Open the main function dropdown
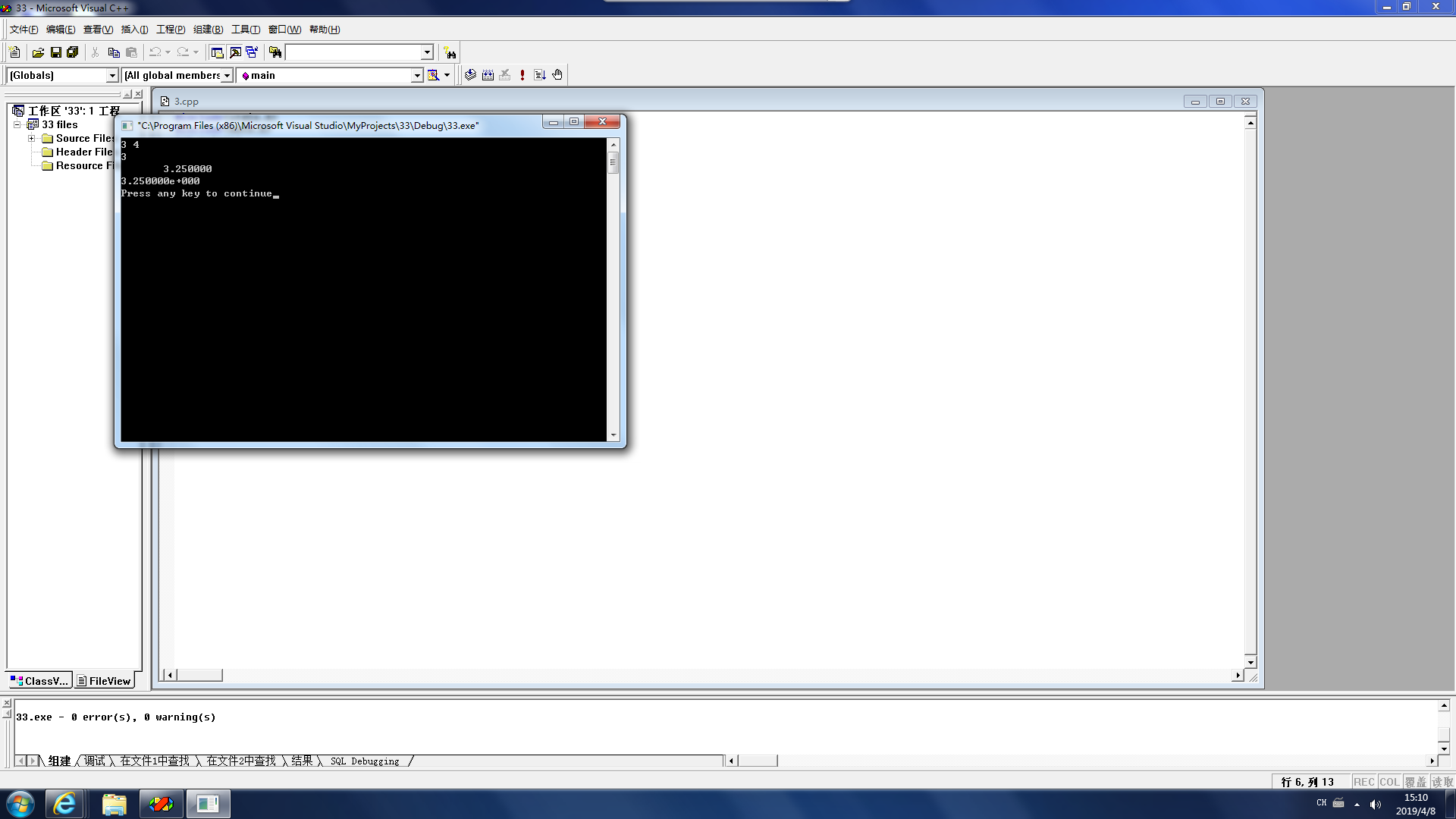Screen dimensions: 1456x819 point(416,75)
